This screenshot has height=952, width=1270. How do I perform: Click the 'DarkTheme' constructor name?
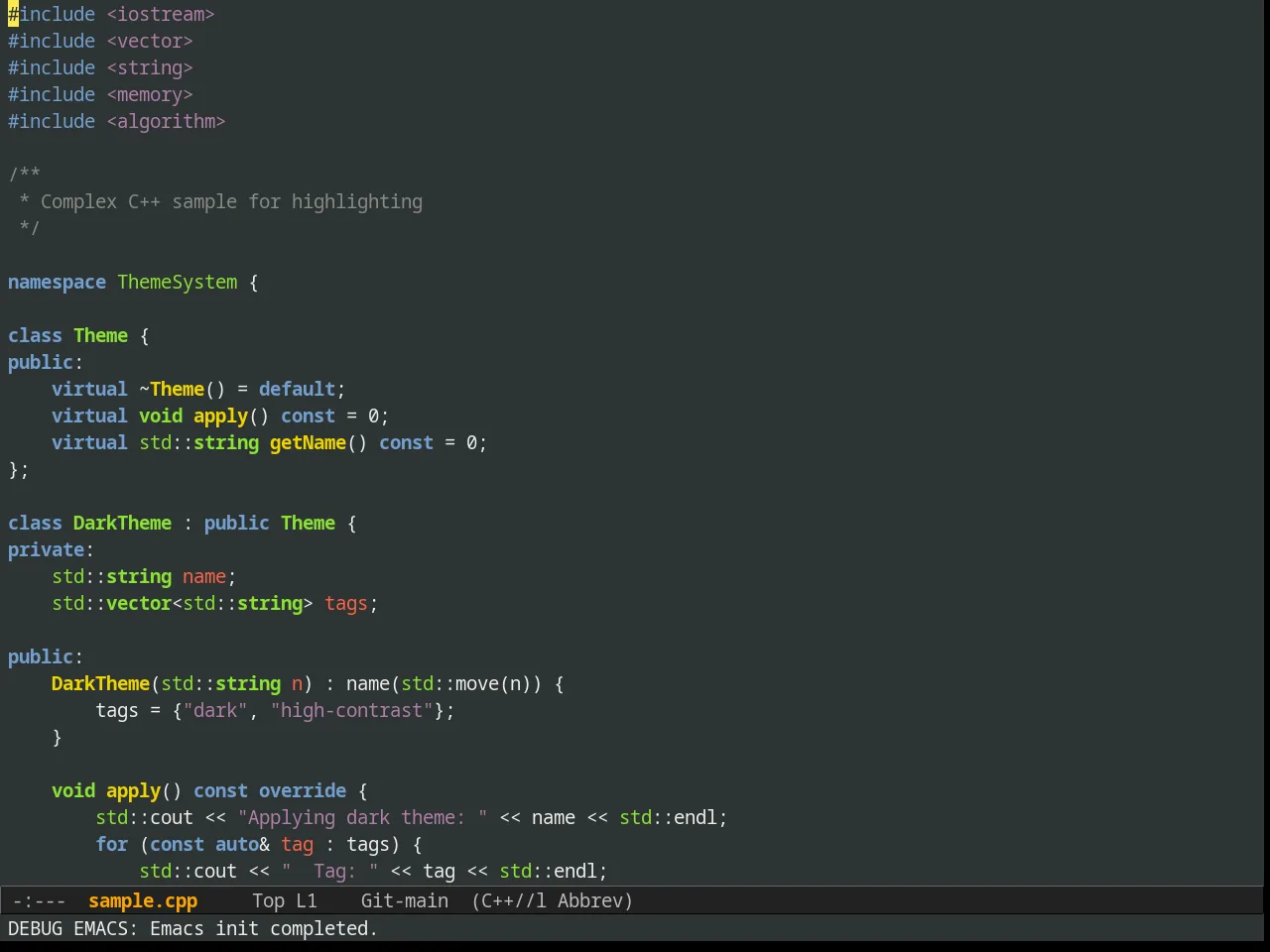pyautogui.click(x=100, y=683)
